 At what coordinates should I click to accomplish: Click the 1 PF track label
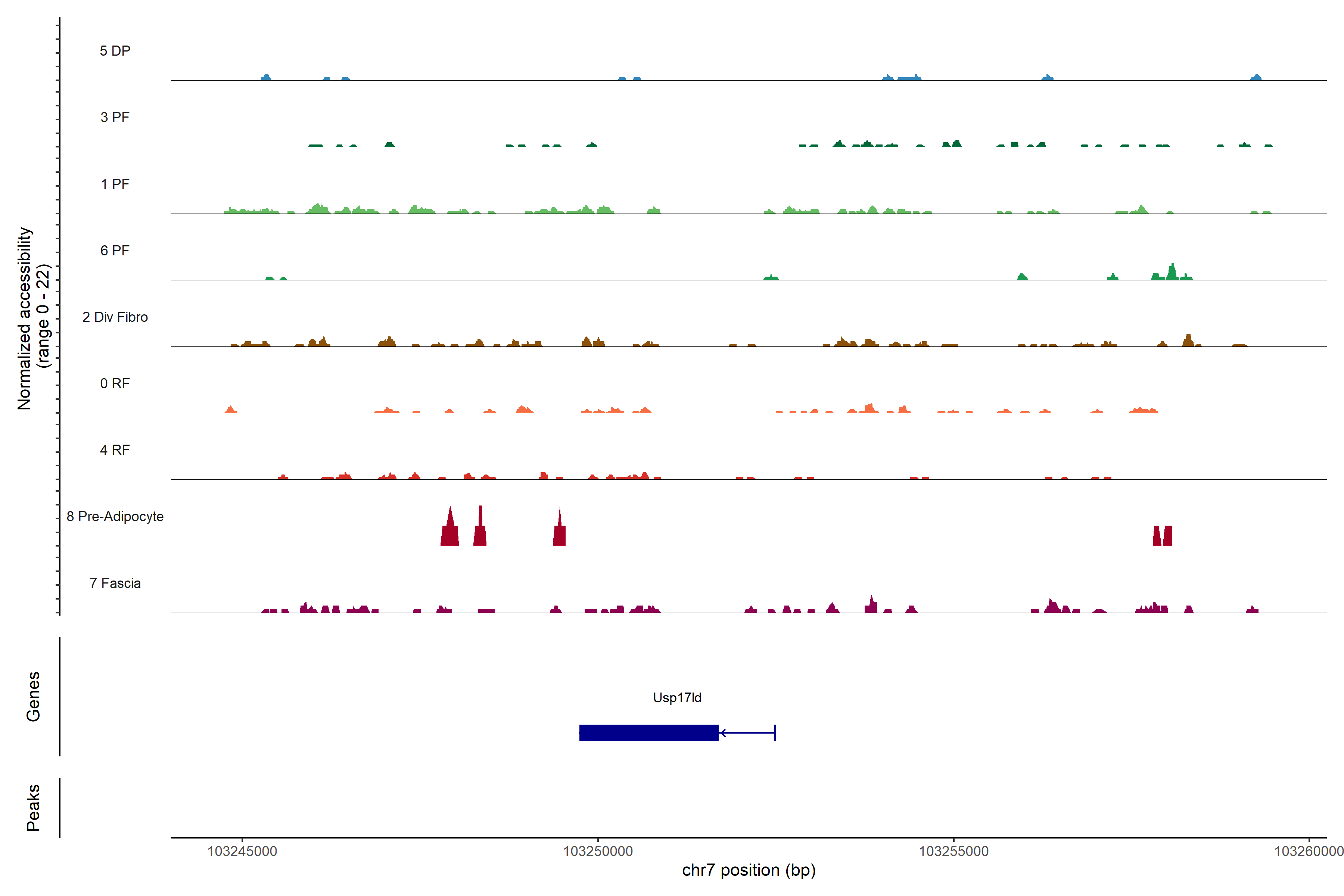coord(115,184)
